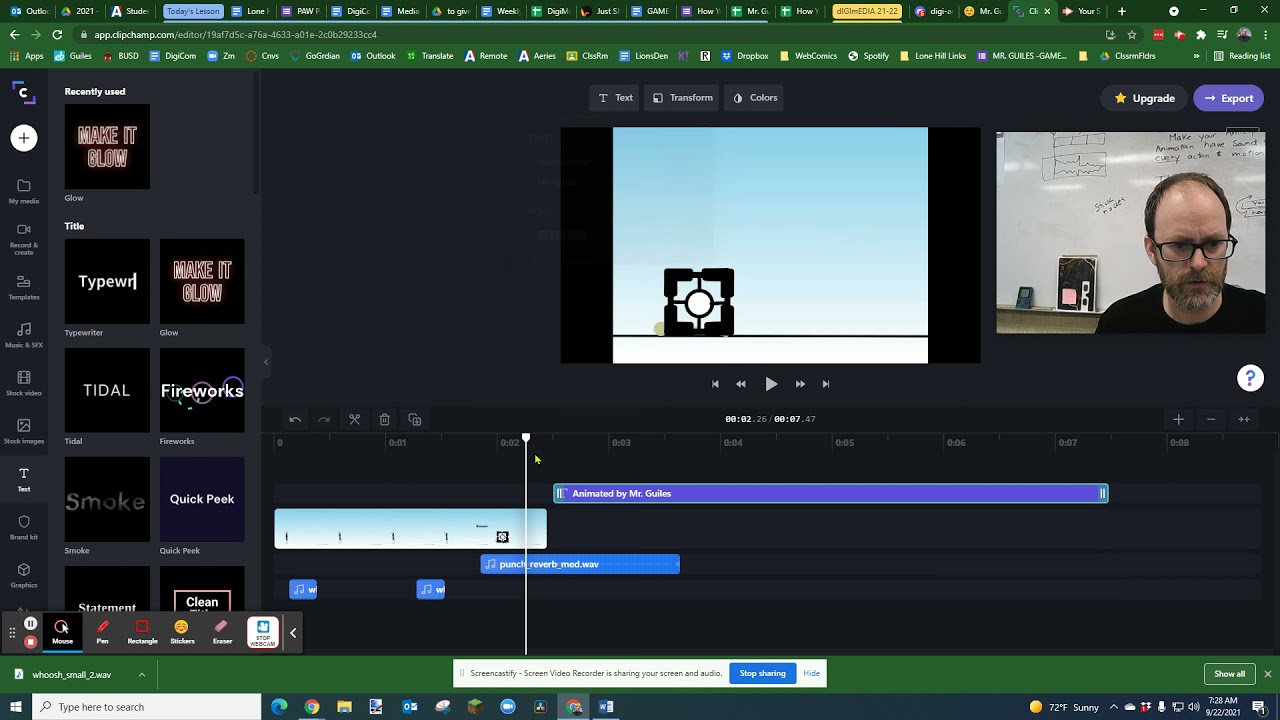Zoom in the timeline with plus
Screen dimensions: 1280x720
[1178, 419]
